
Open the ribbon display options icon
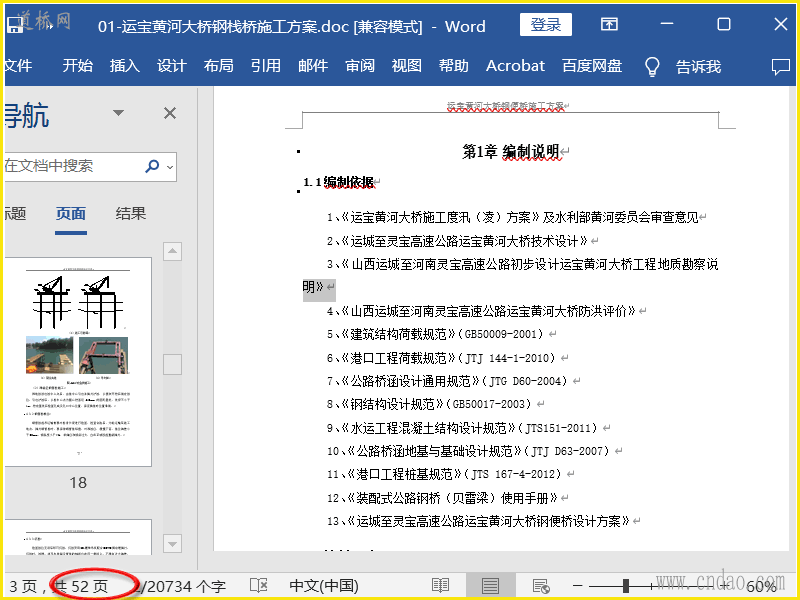coord(609,24)
